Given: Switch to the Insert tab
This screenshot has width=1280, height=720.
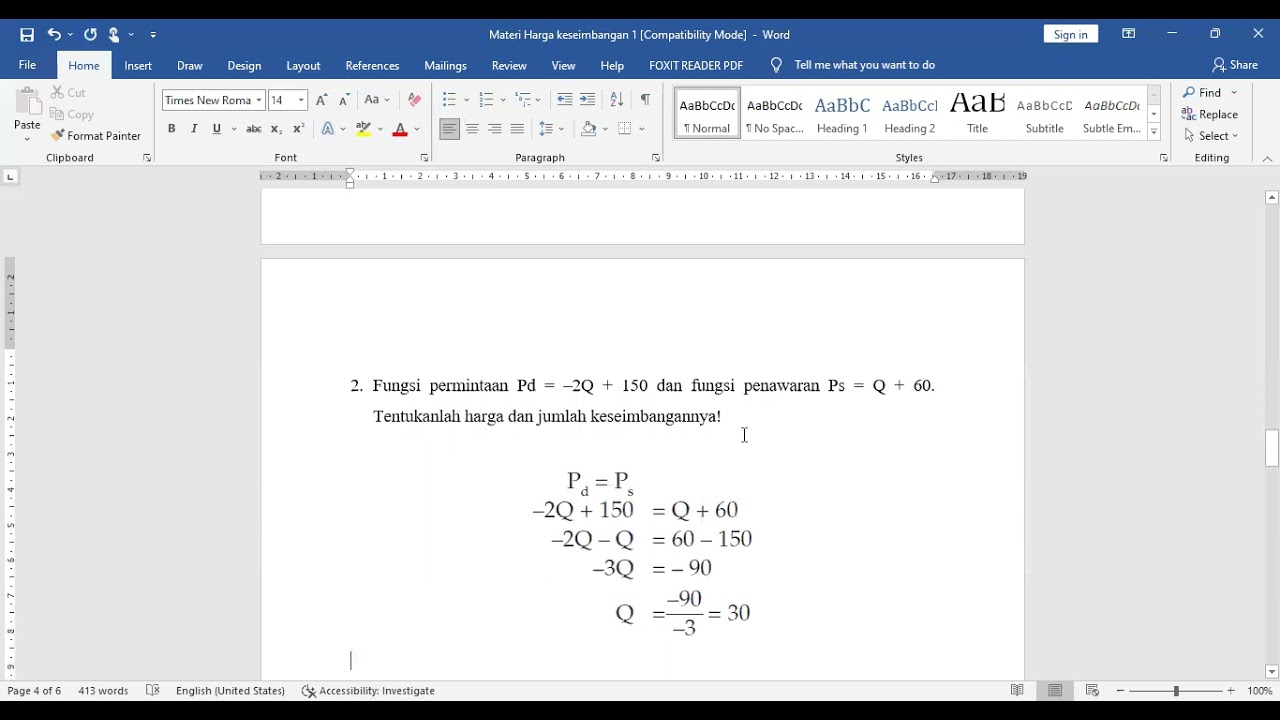Looking at the screenshot, I should (138, 66).
